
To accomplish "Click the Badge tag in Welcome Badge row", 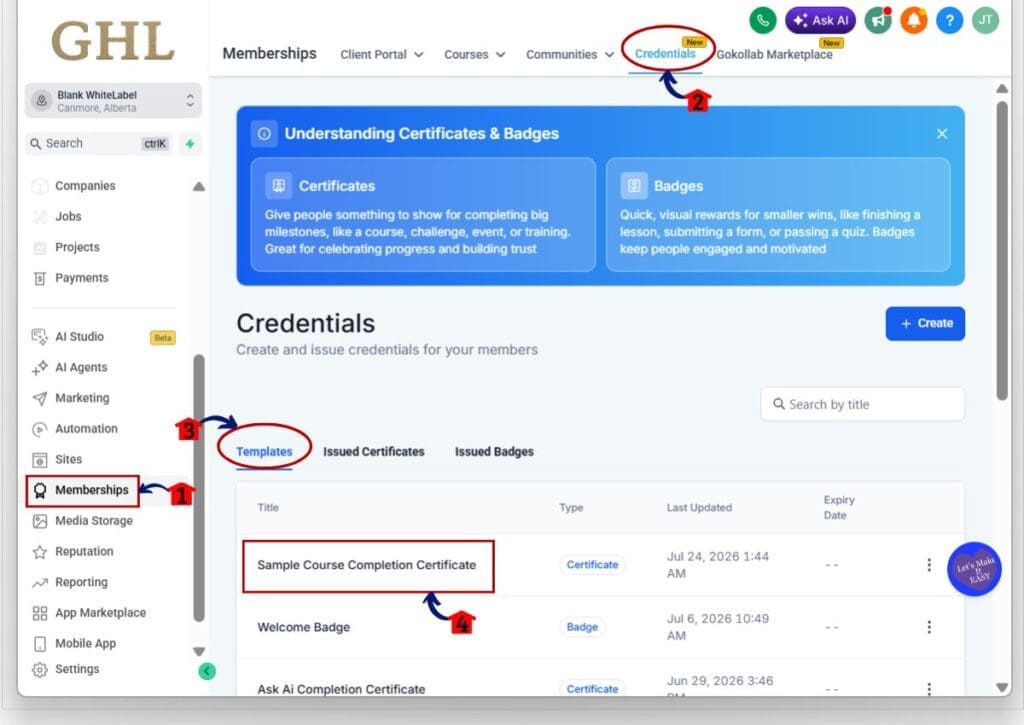I will 582,627.
